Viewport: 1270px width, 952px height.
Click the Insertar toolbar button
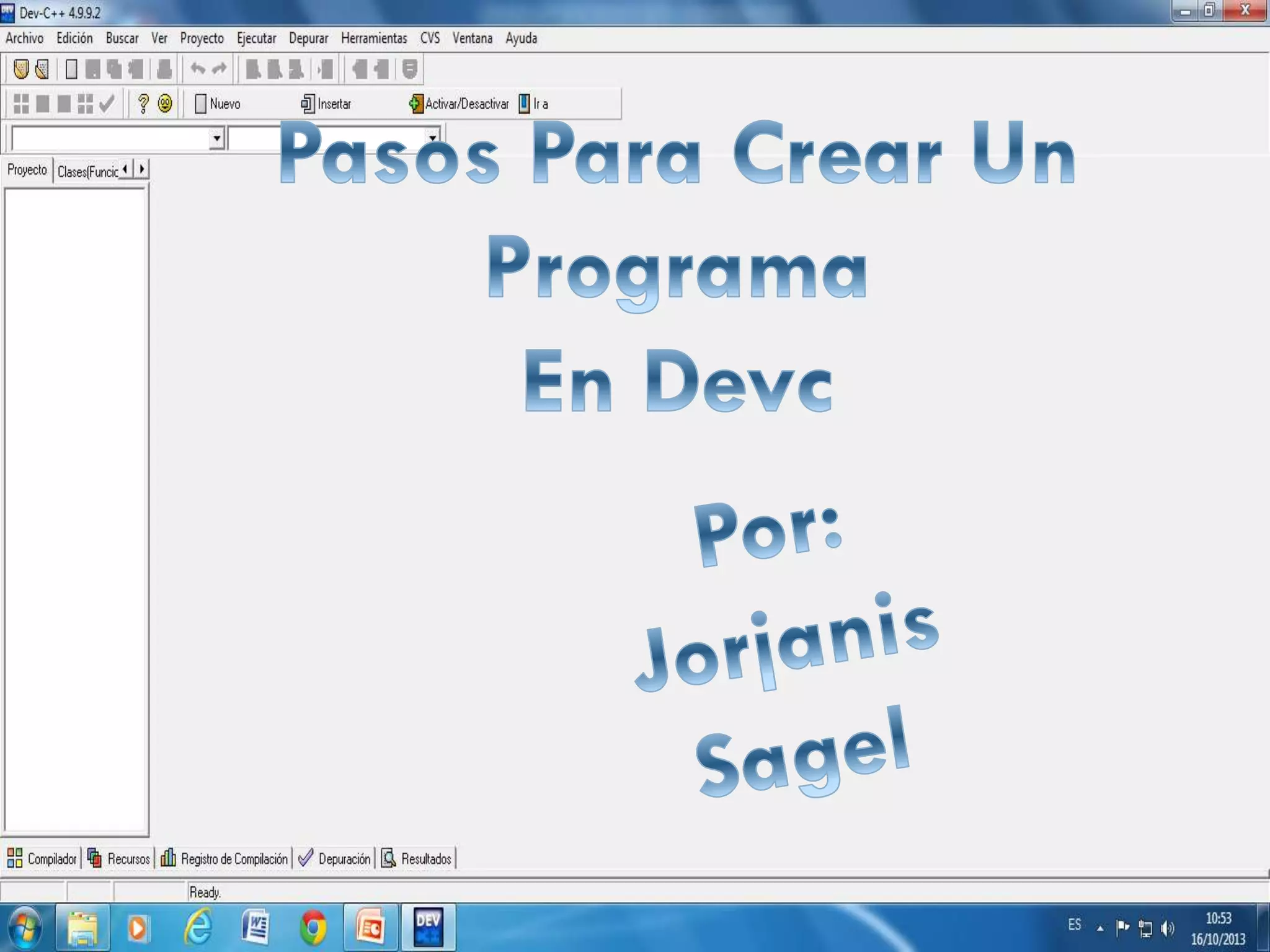point(326,104)
